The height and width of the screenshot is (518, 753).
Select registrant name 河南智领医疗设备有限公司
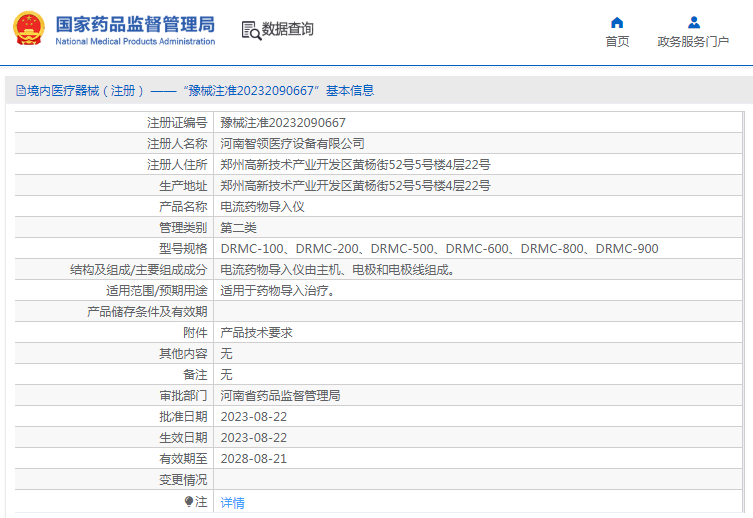coord(292,144)
